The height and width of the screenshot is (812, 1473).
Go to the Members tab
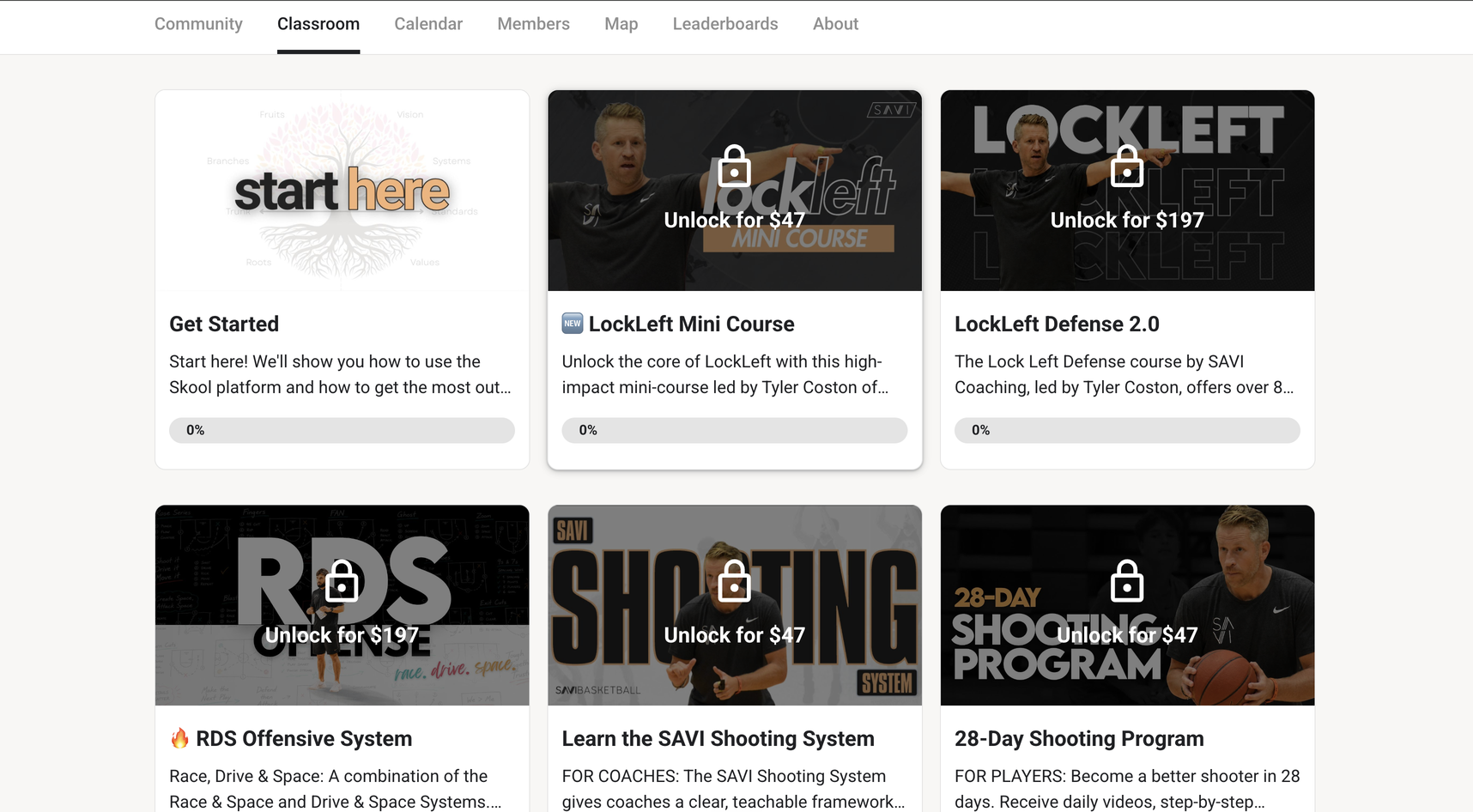pyautogui.click(x=533, y=24)
